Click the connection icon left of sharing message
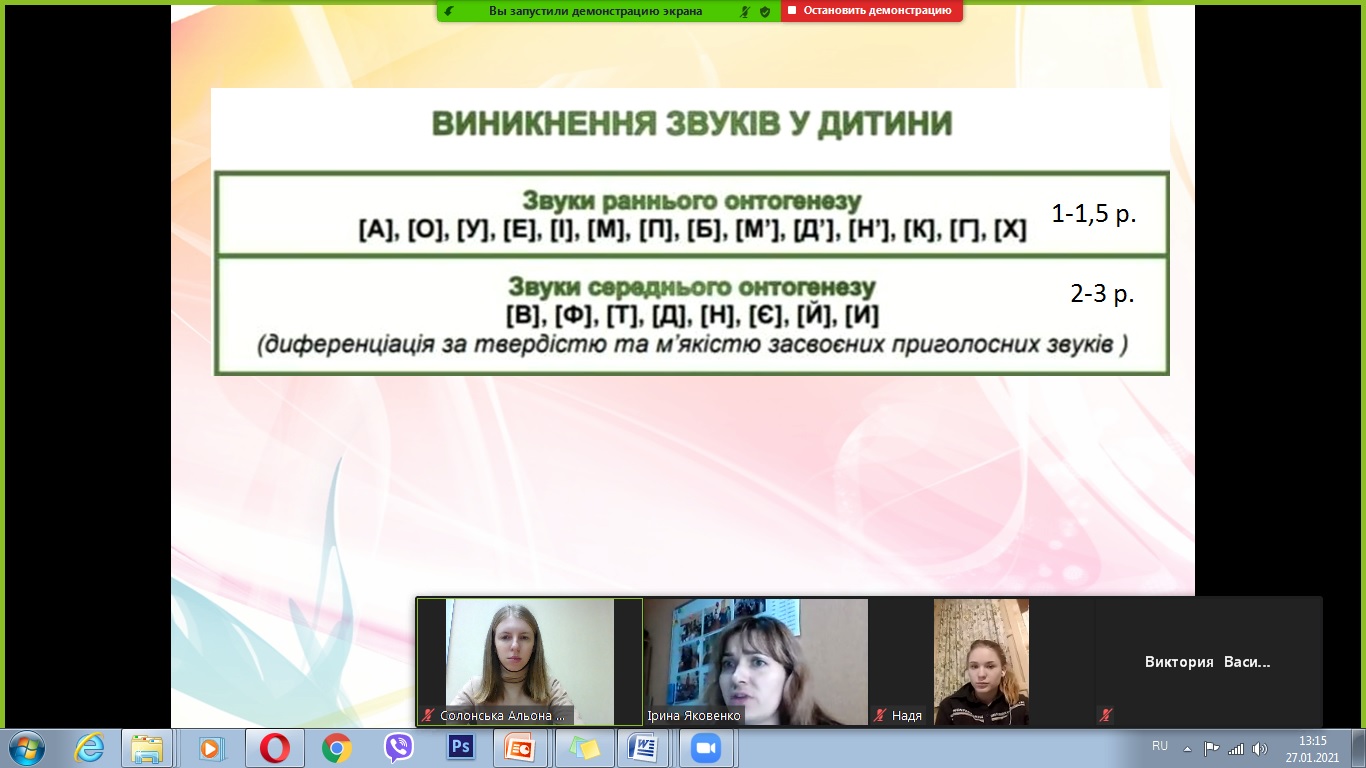 [449, 12]
